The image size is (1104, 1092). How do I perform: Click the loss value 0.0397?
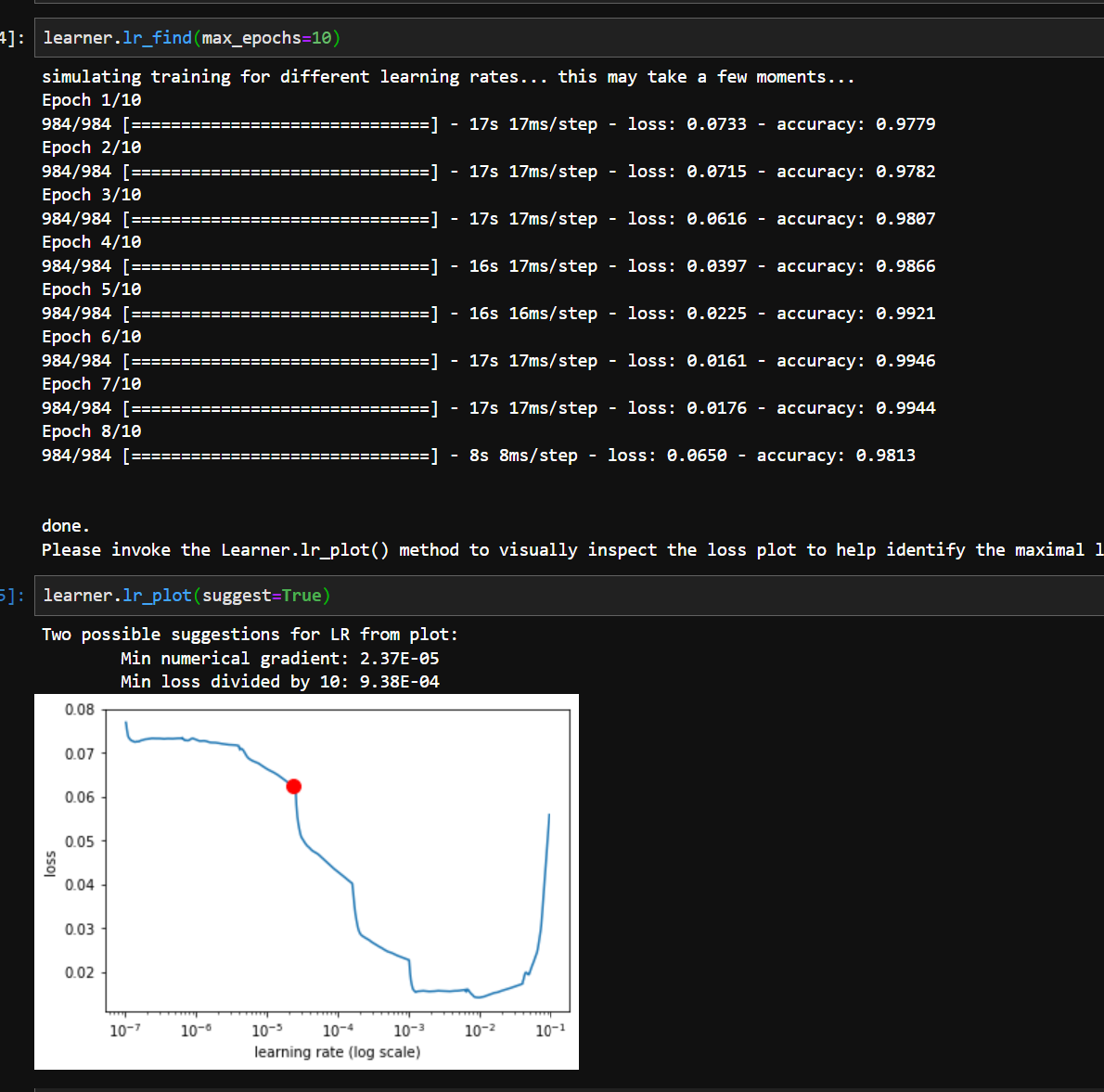click(717, 266)
